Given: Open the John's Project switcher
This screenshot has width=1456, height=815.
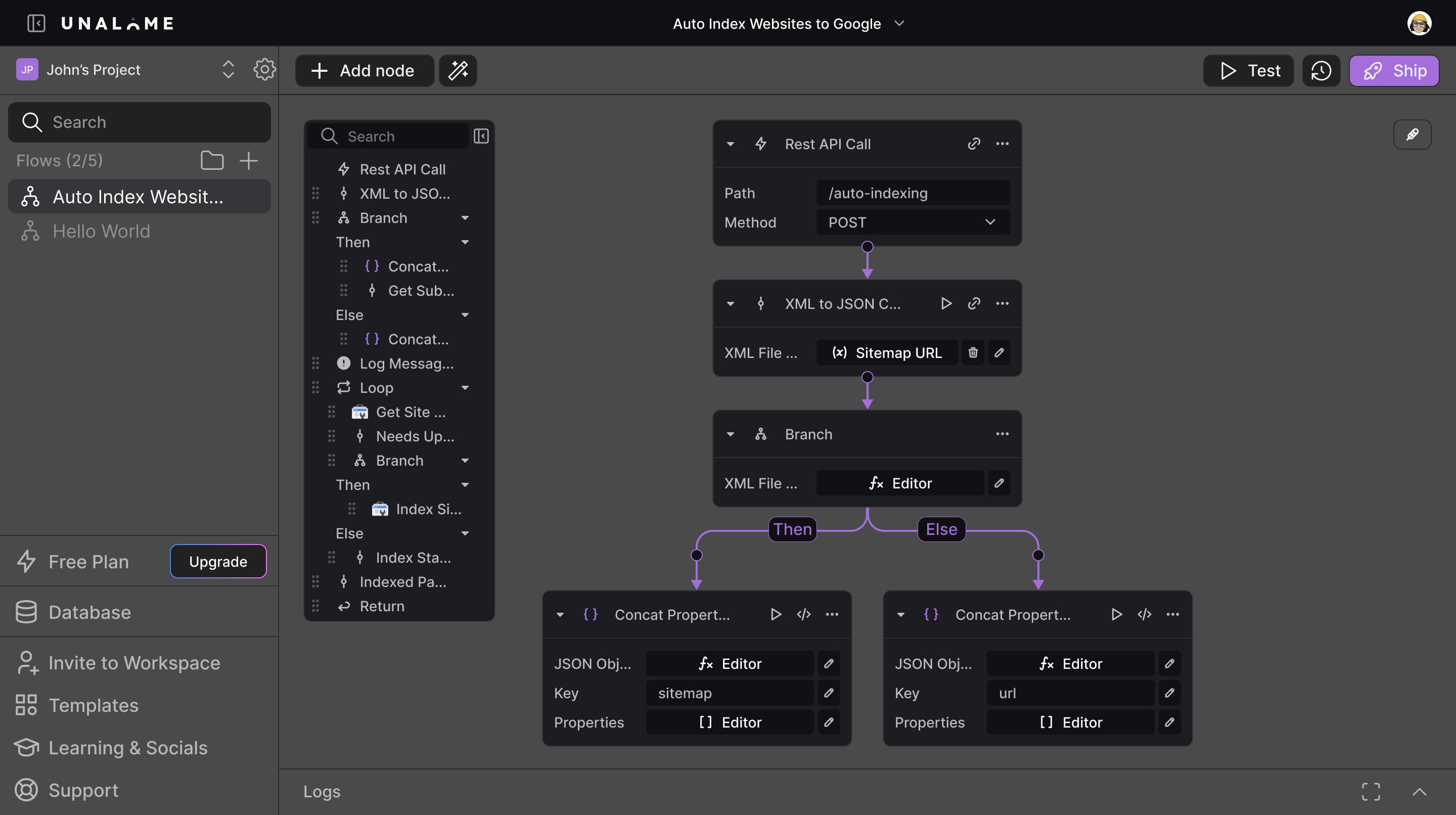Looking at the screenshot, I should [x=228, y=70].
